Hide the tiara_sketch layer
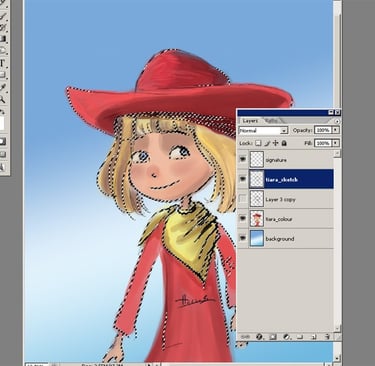 243,179
